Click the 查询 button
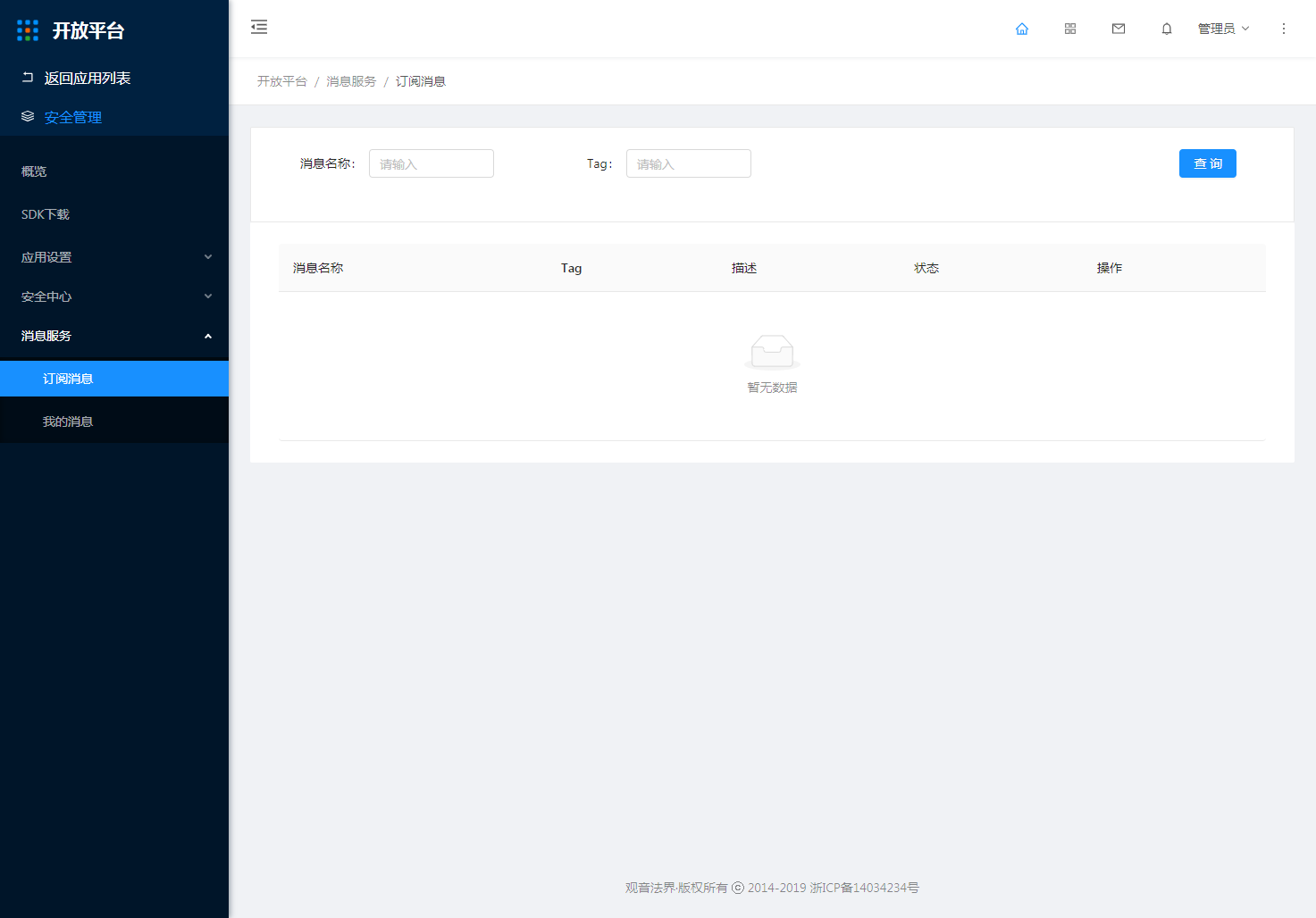 pos(1208,163)
